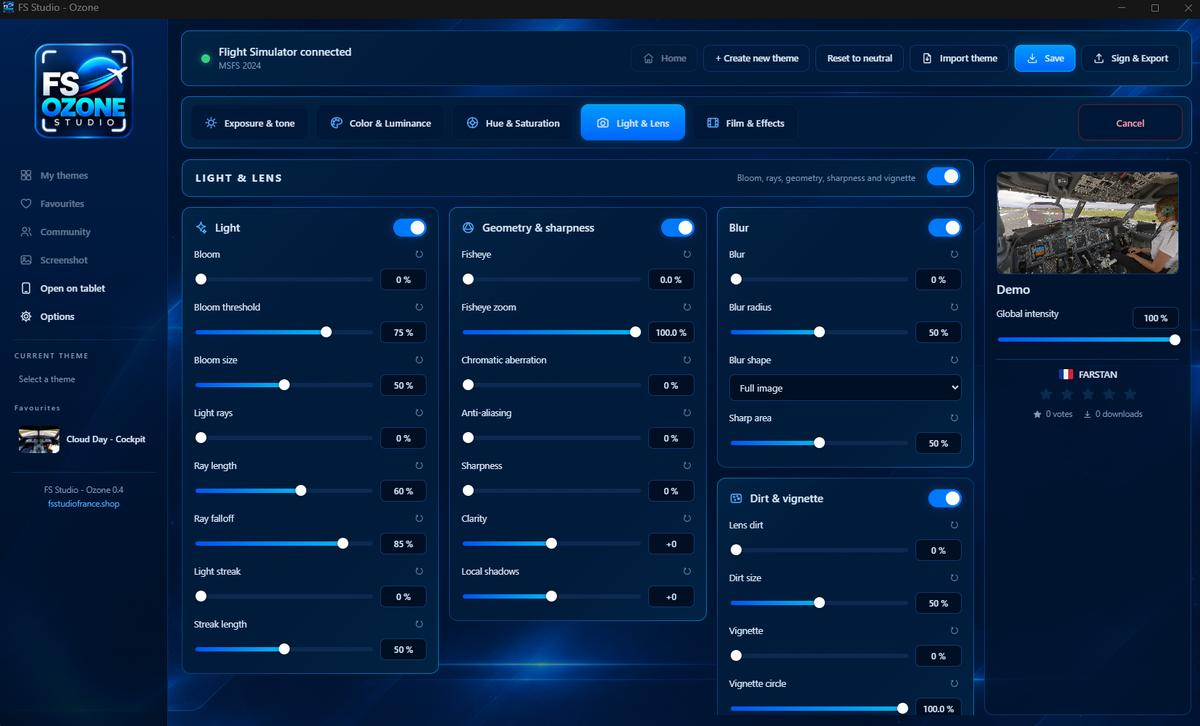1200x726 pixels.
Task: Click the Fisheye reset icon
Action: pyautogui.click(x=686, y=255)
